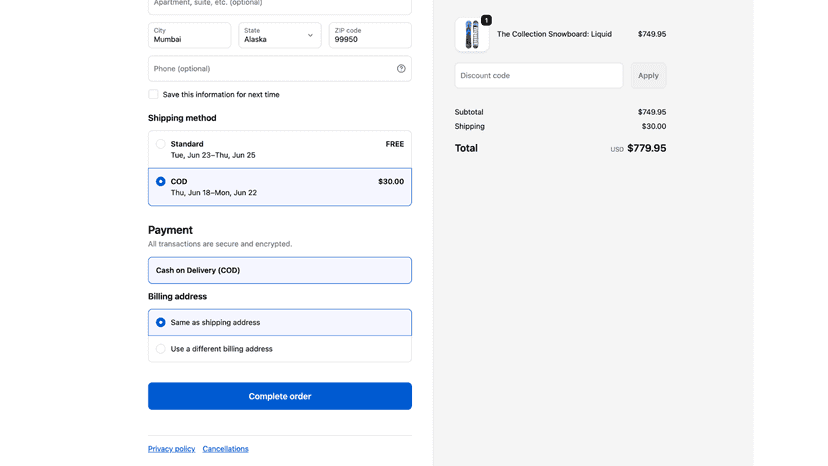Open the Privacy policy link
The height and width of the screenshot is (466, 828).
click(x=171, y=449)
